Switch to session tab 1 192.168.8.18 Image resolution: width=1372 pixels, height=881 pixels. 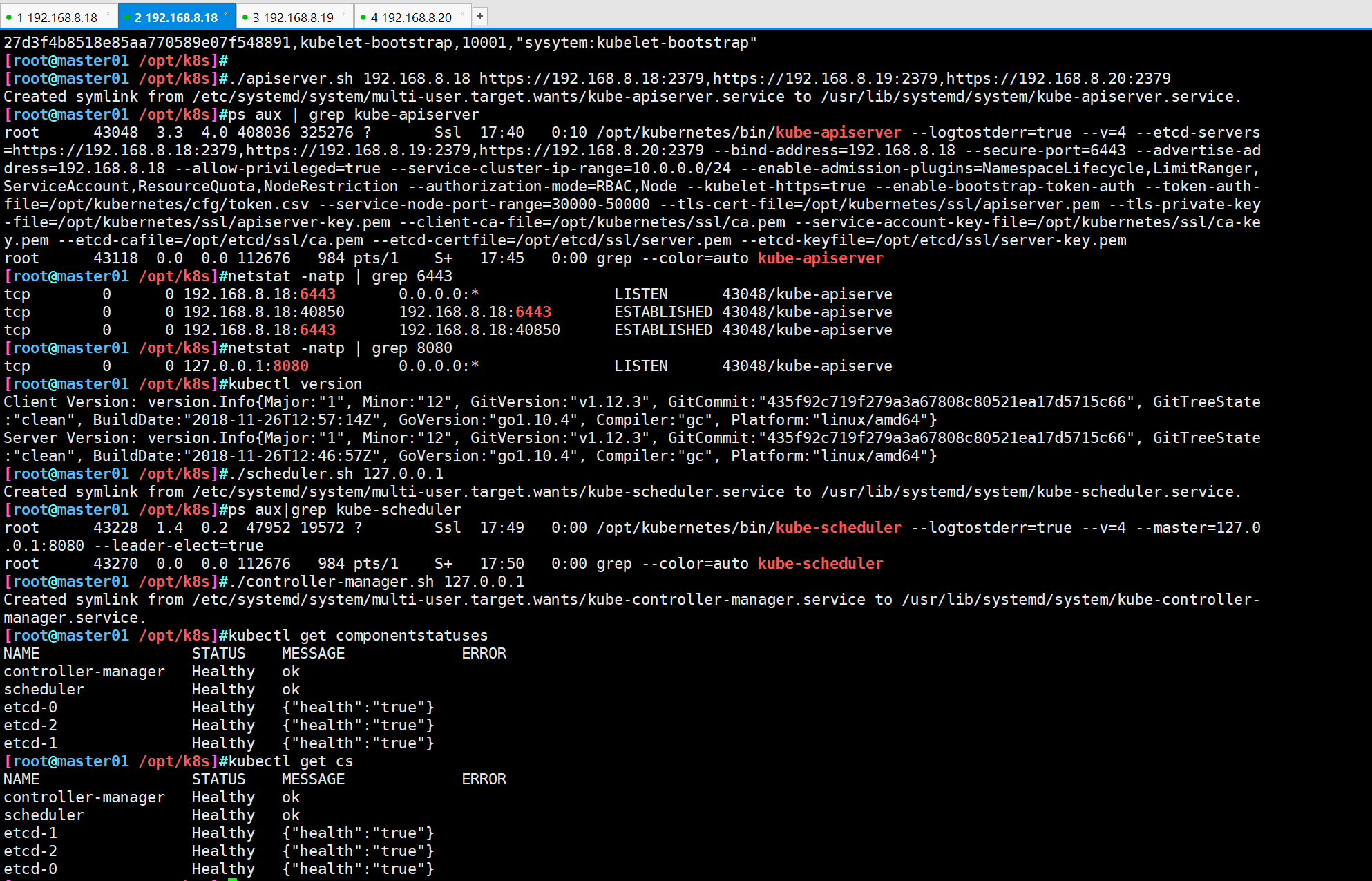[x=57, y=17]
